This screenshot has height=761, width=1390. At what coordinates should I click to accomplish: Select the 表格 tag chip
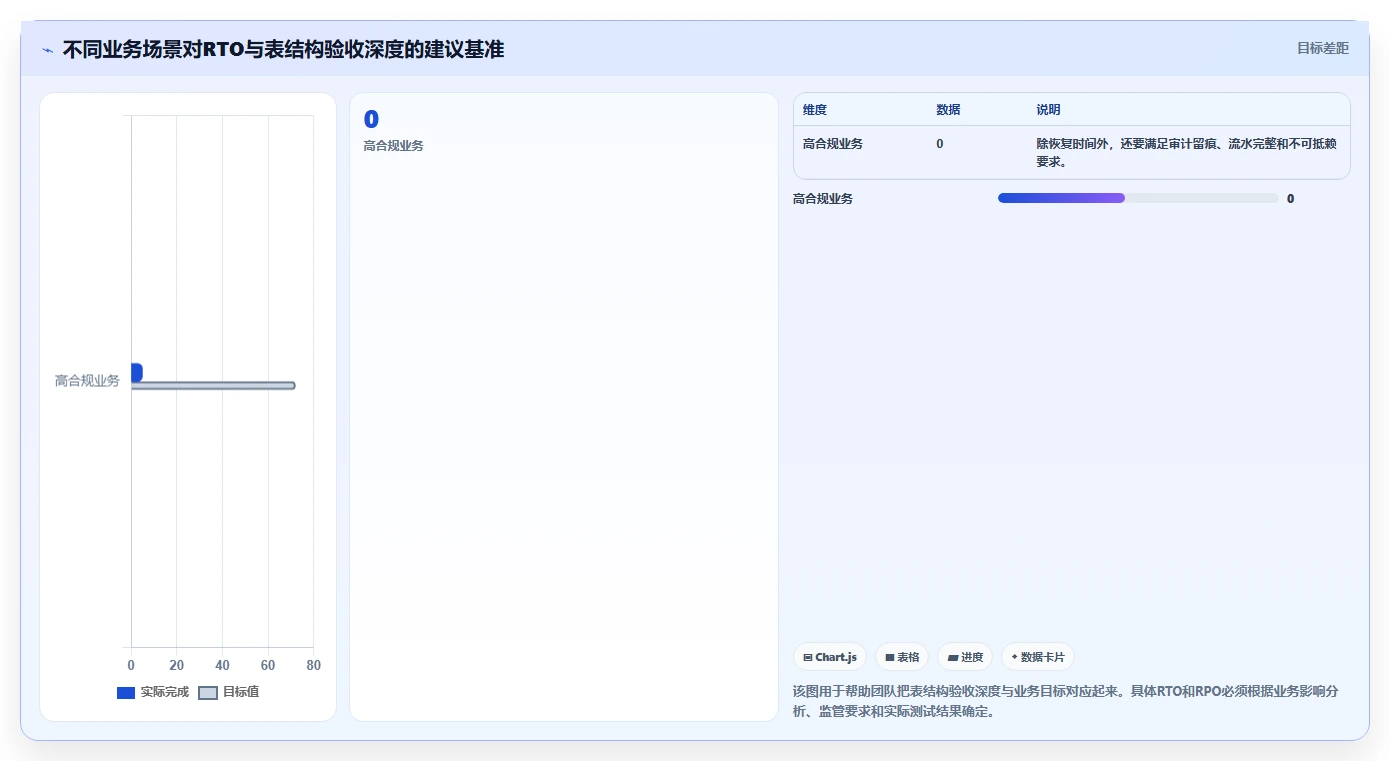[x=902, y=657]
